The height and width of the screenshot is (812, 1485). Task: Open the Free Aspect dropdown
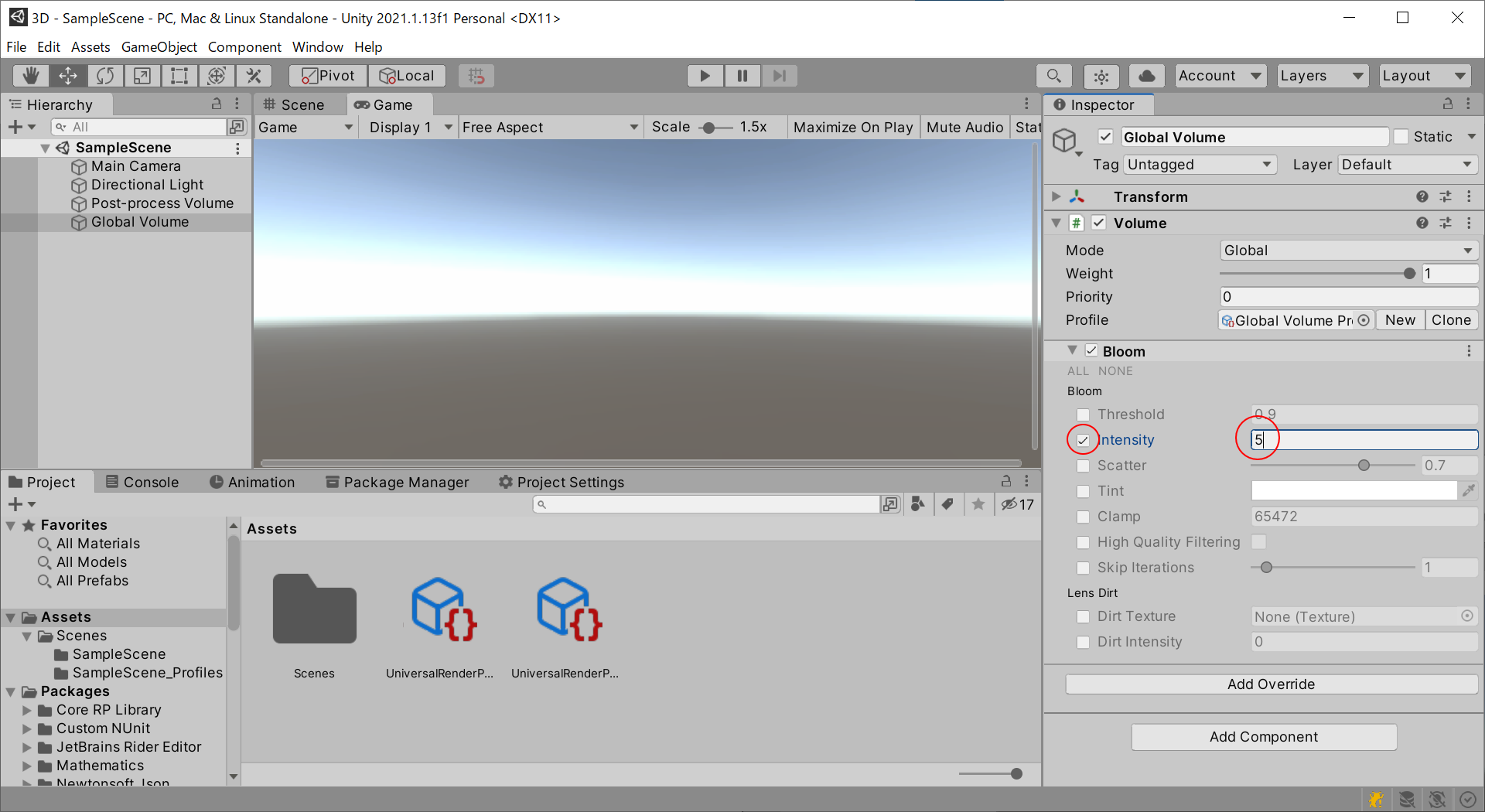pyautogui.click(x=551, y=128)
